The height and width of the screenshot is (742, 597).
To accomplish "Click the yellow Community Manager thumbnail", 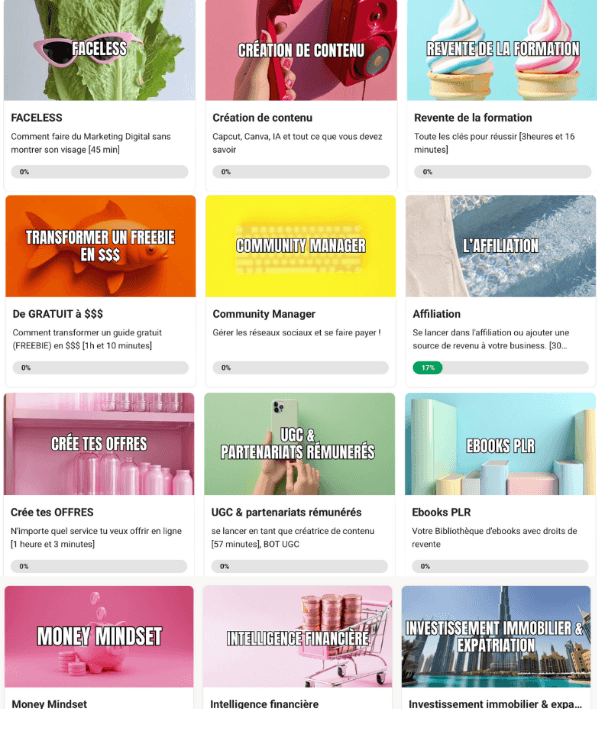I will pos(300,246).
